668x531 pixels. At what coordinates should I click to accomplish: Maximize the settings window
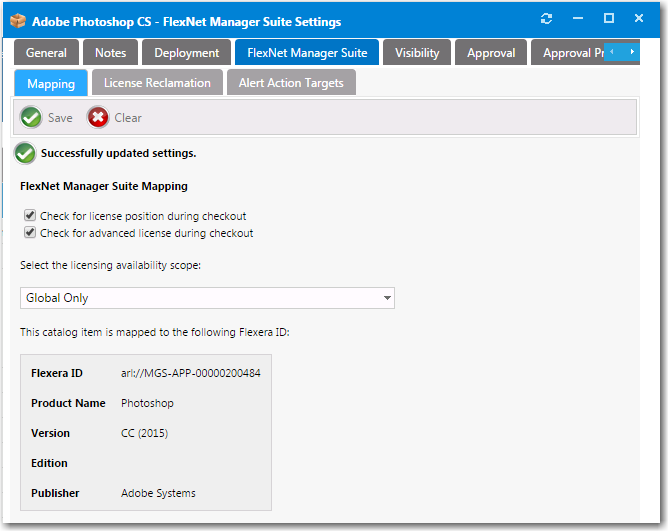tap(608, 19)
